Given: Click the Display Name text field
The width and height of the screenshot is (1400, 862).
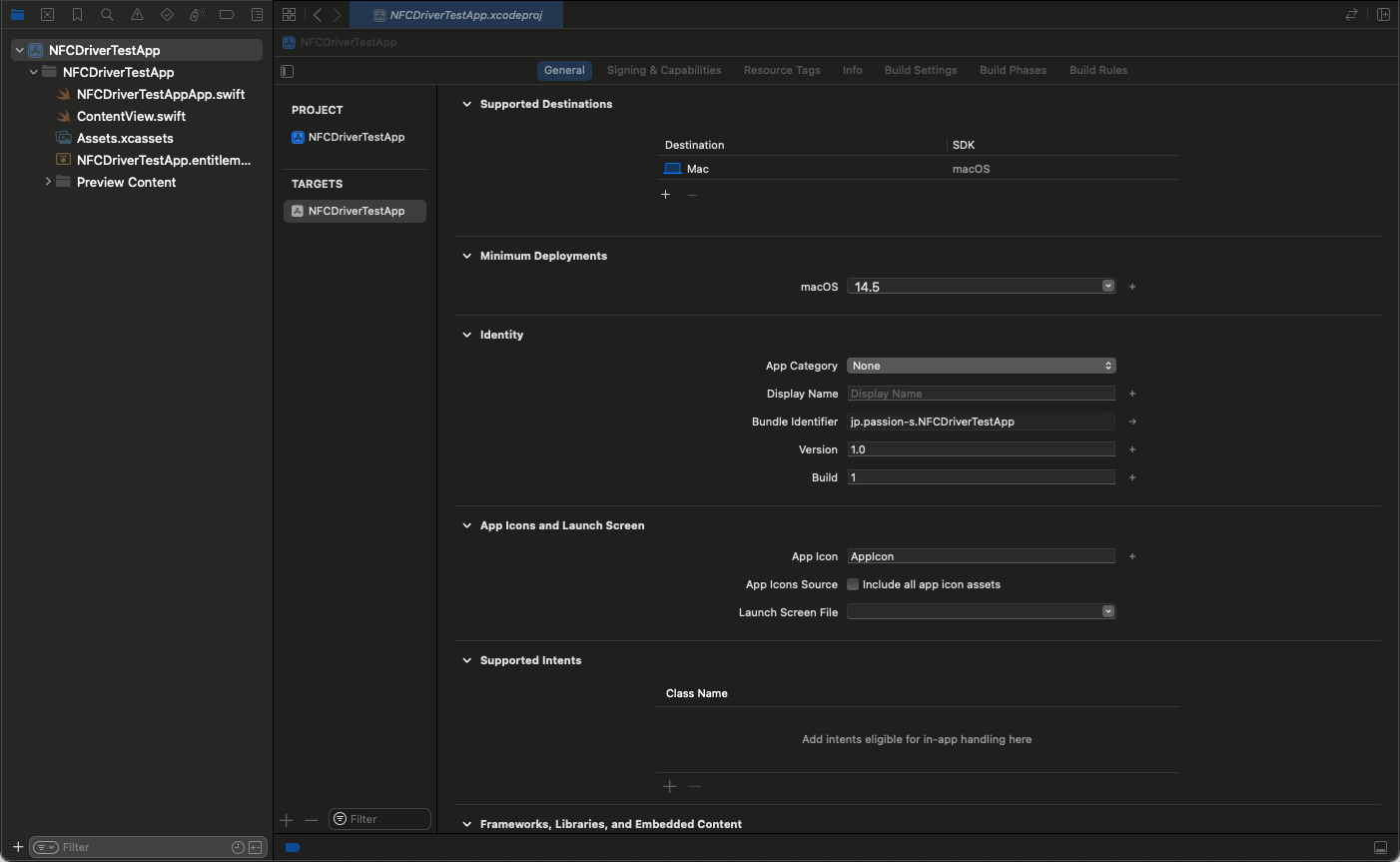Looking at the screenshot, I should [981, 394].
